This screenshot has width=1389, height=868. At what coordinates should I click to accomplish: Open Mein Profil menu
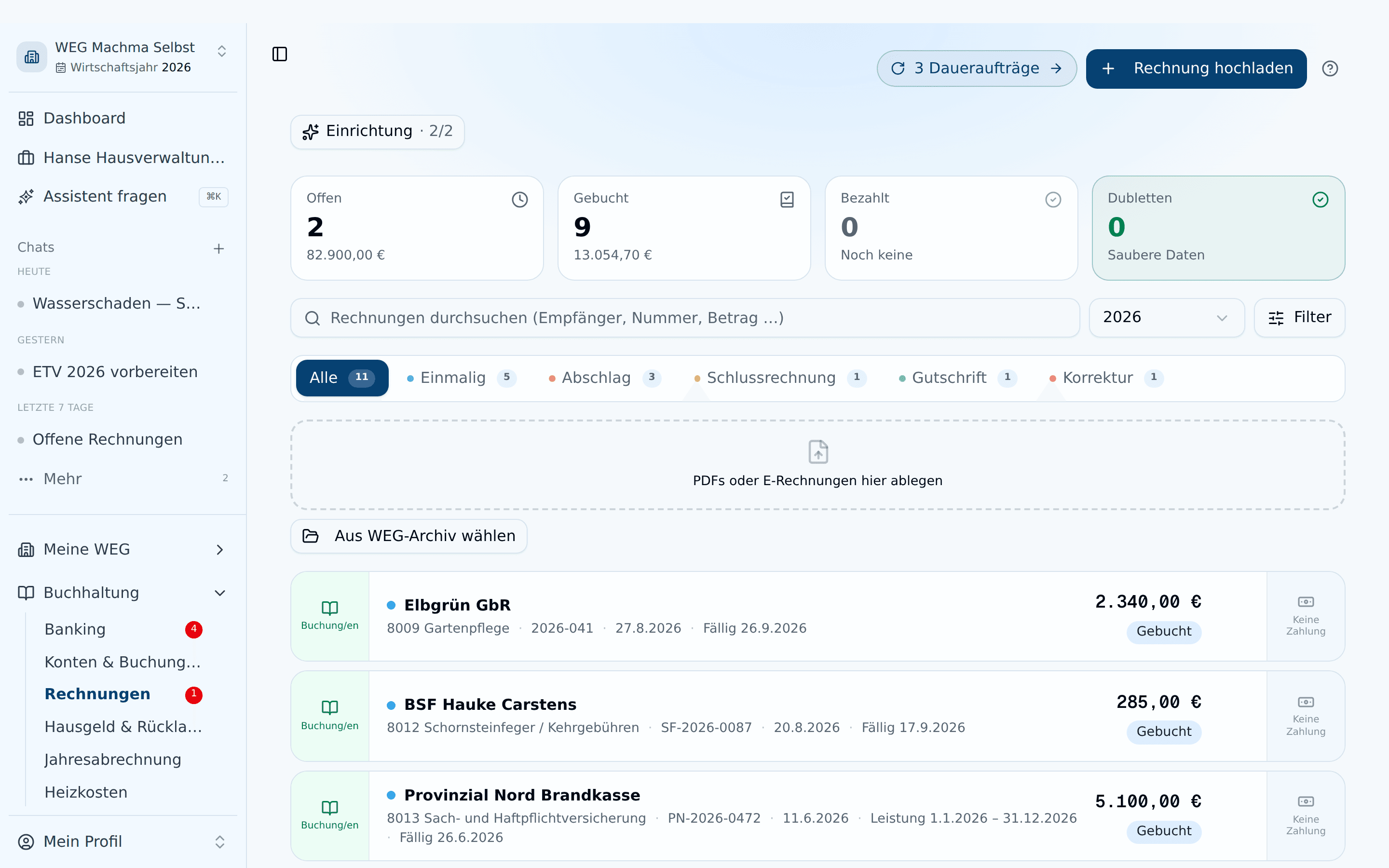coord(123,841)
